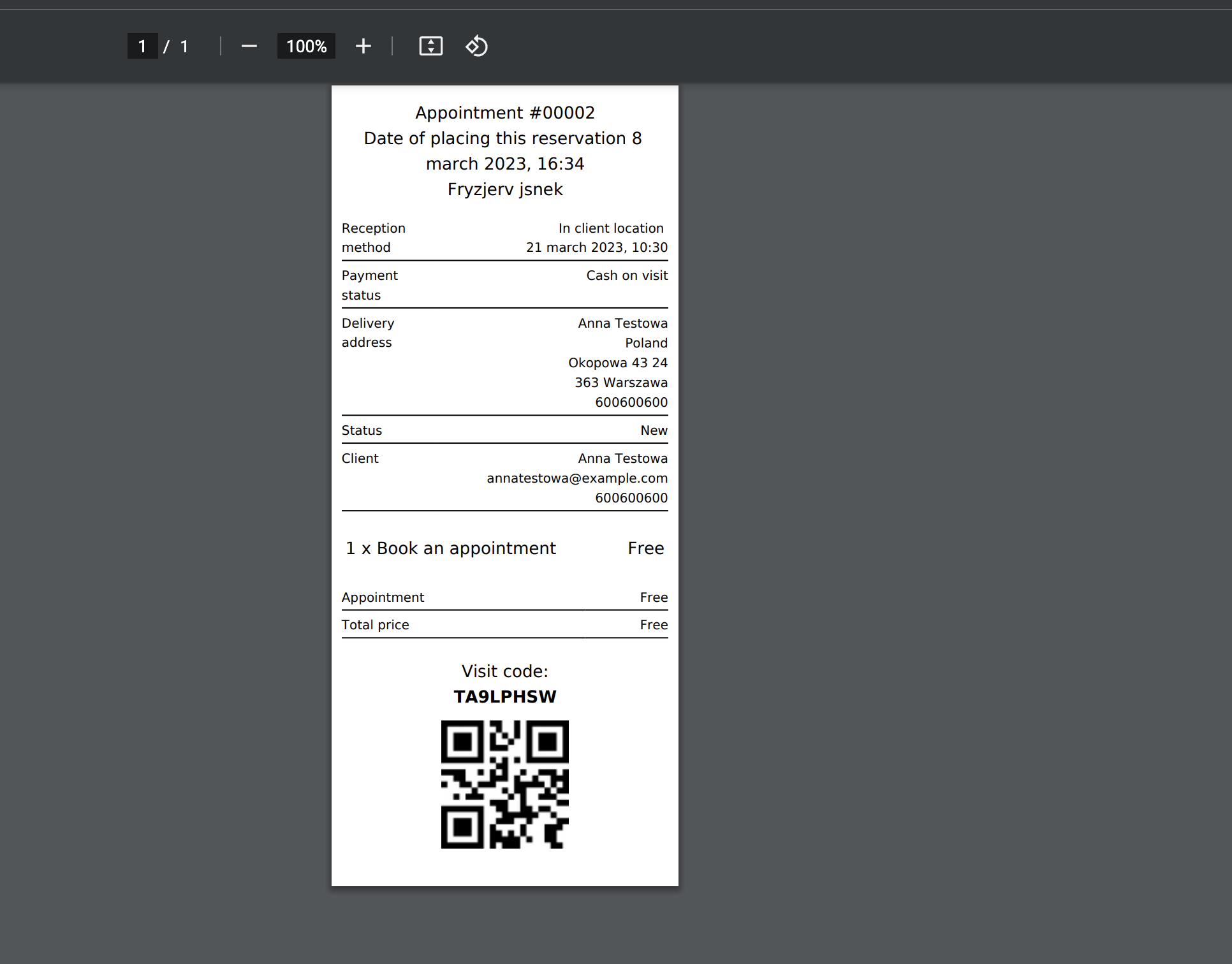Viewport: 1232px width, 964px height.
Task: Click the 1 x Book an appointment line
Action: (x=450, y=548)
